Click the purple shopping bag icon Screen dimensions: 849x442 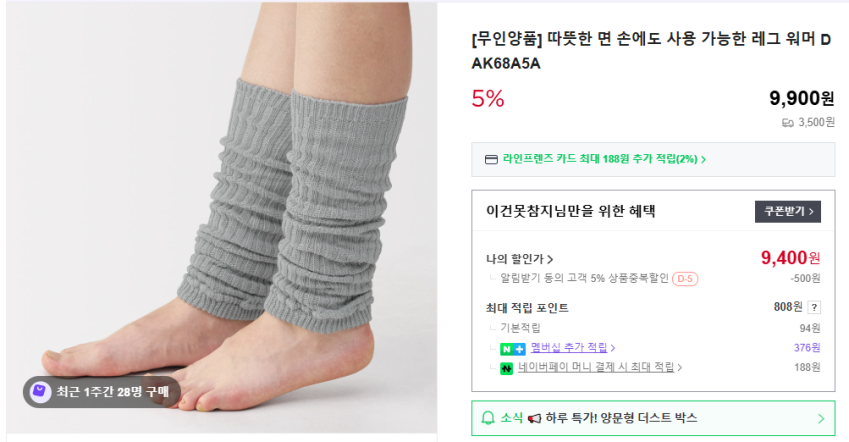coord(40,391)
